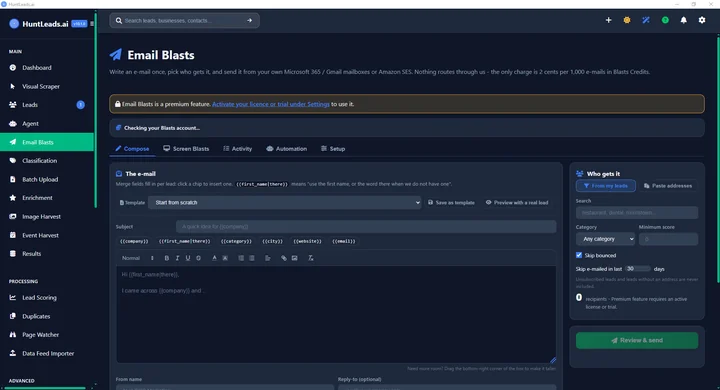Insert the {{email}} merge chip
Viewport: 720px width, 390px height.
pyautogui.click(x=343, y=241)
